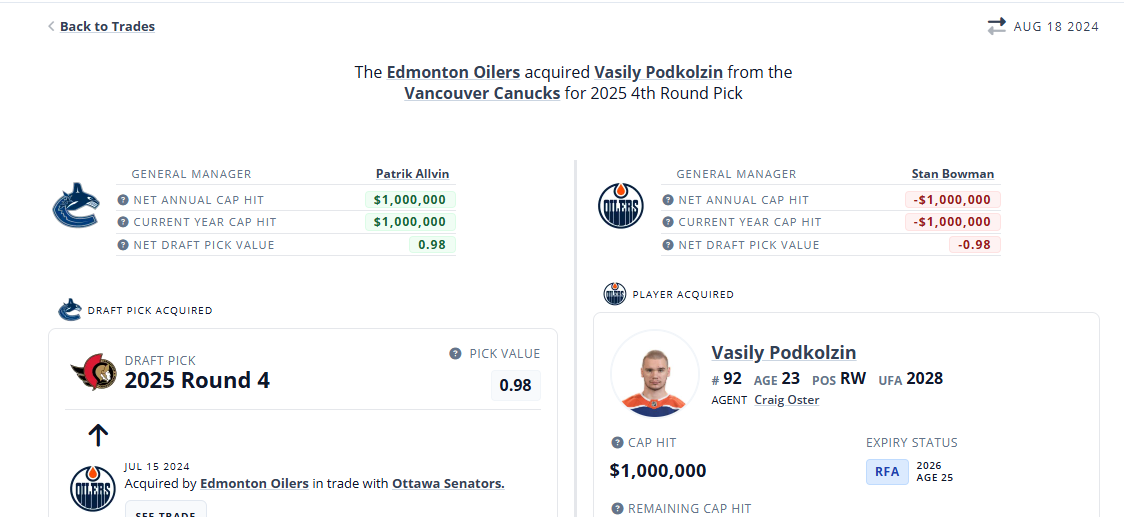The image size is (1124, 517).
Task: Click the help icon beside Remaining Cap Hit
Action: point(616,508)
